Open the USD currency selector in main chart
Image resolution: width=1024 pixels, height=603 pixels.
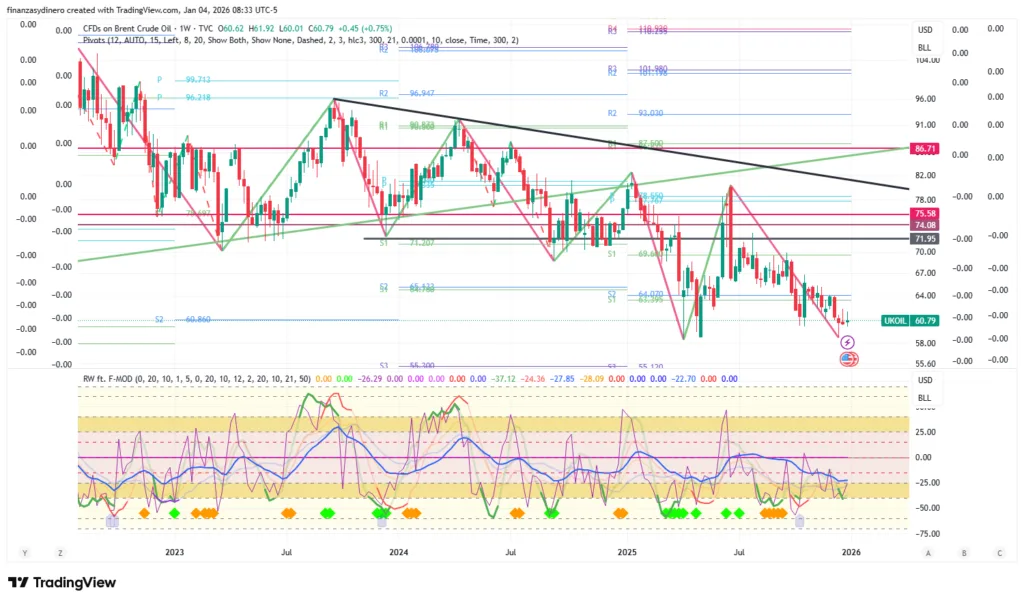pos(925,30)
